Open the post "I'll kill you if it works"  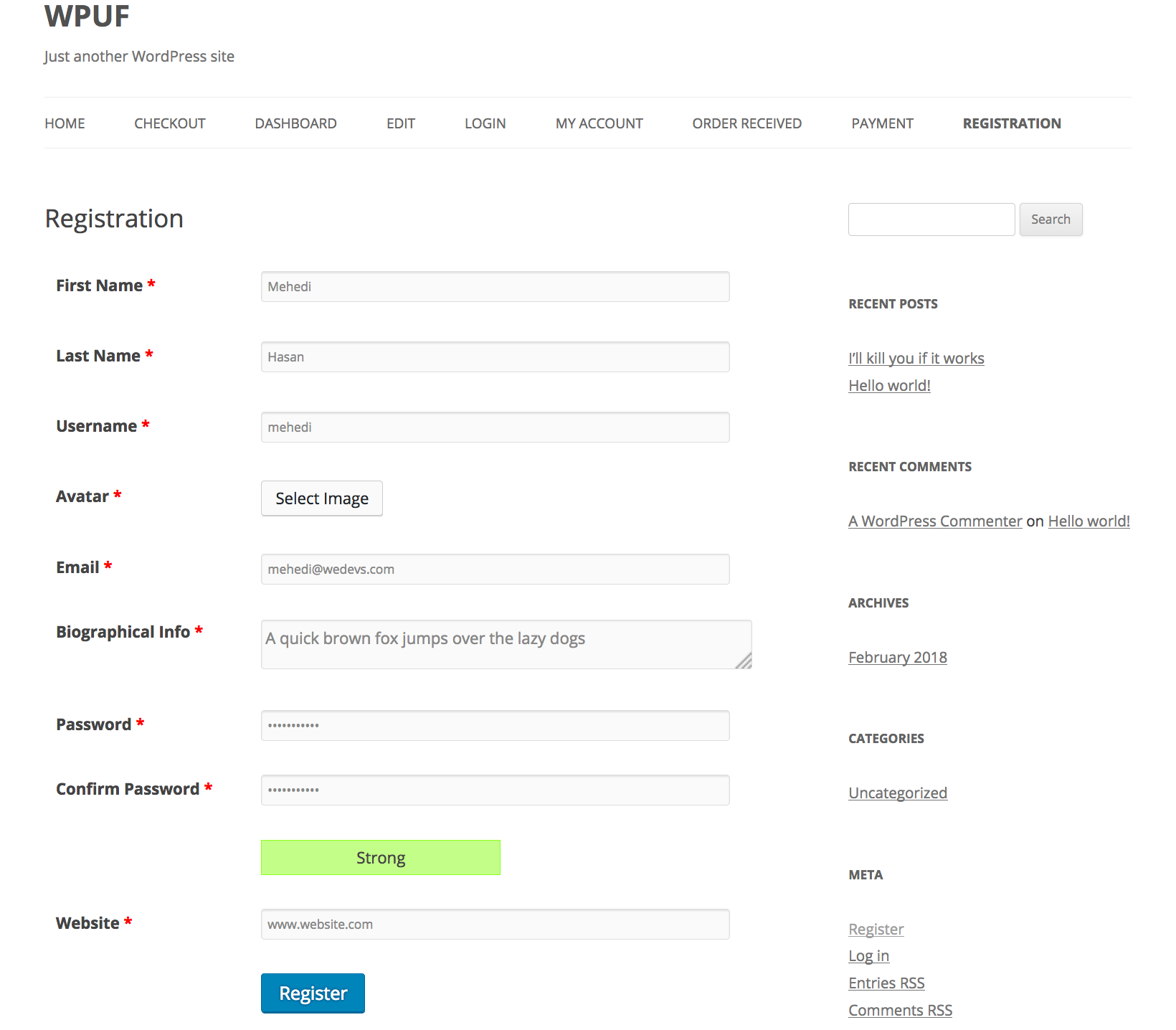click(916, 358)
